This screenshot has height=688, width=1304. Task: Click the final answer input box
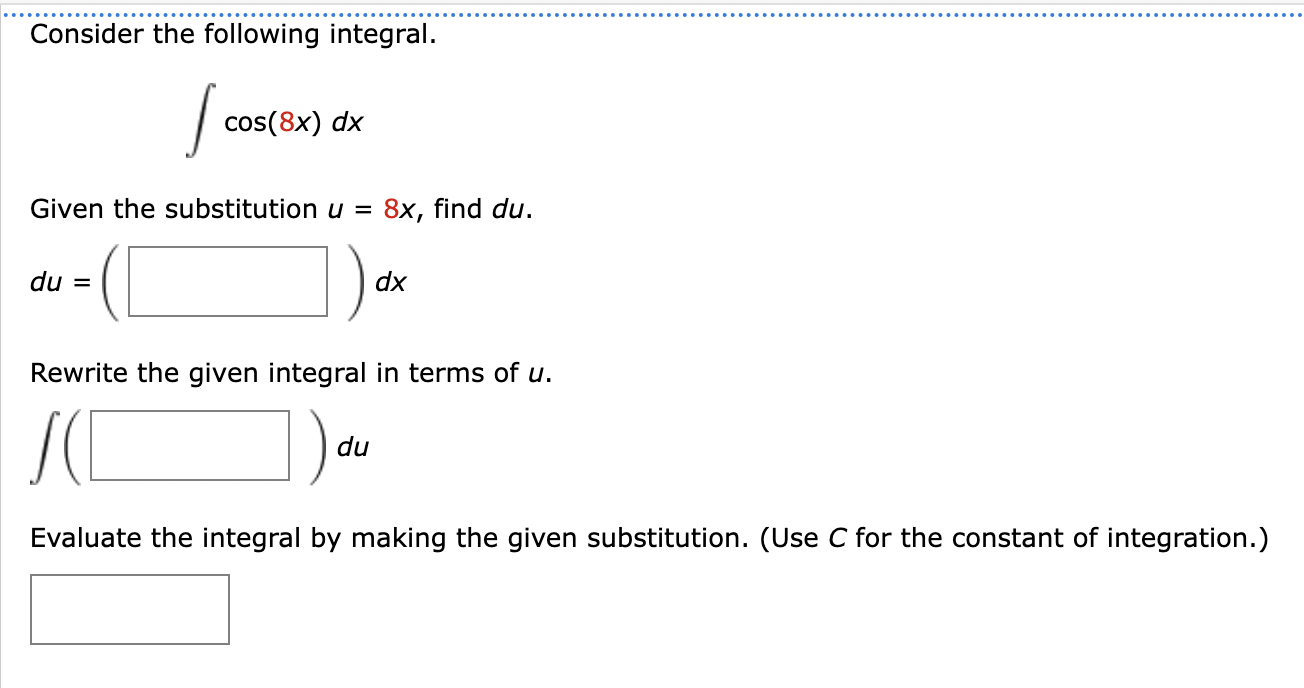tap(130, 609)
